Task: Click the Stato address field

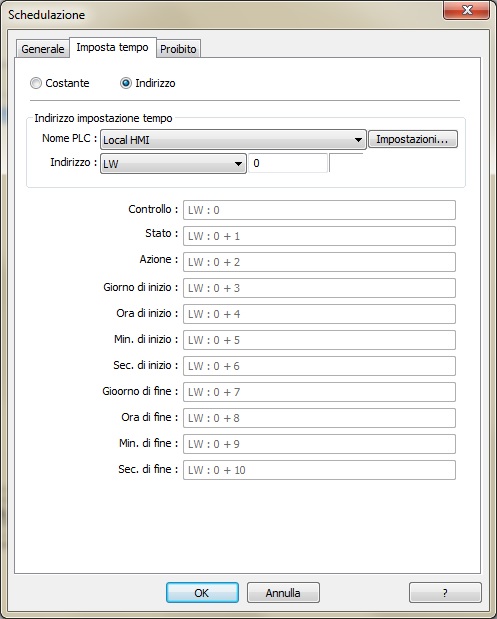Action: coord(319,236)
